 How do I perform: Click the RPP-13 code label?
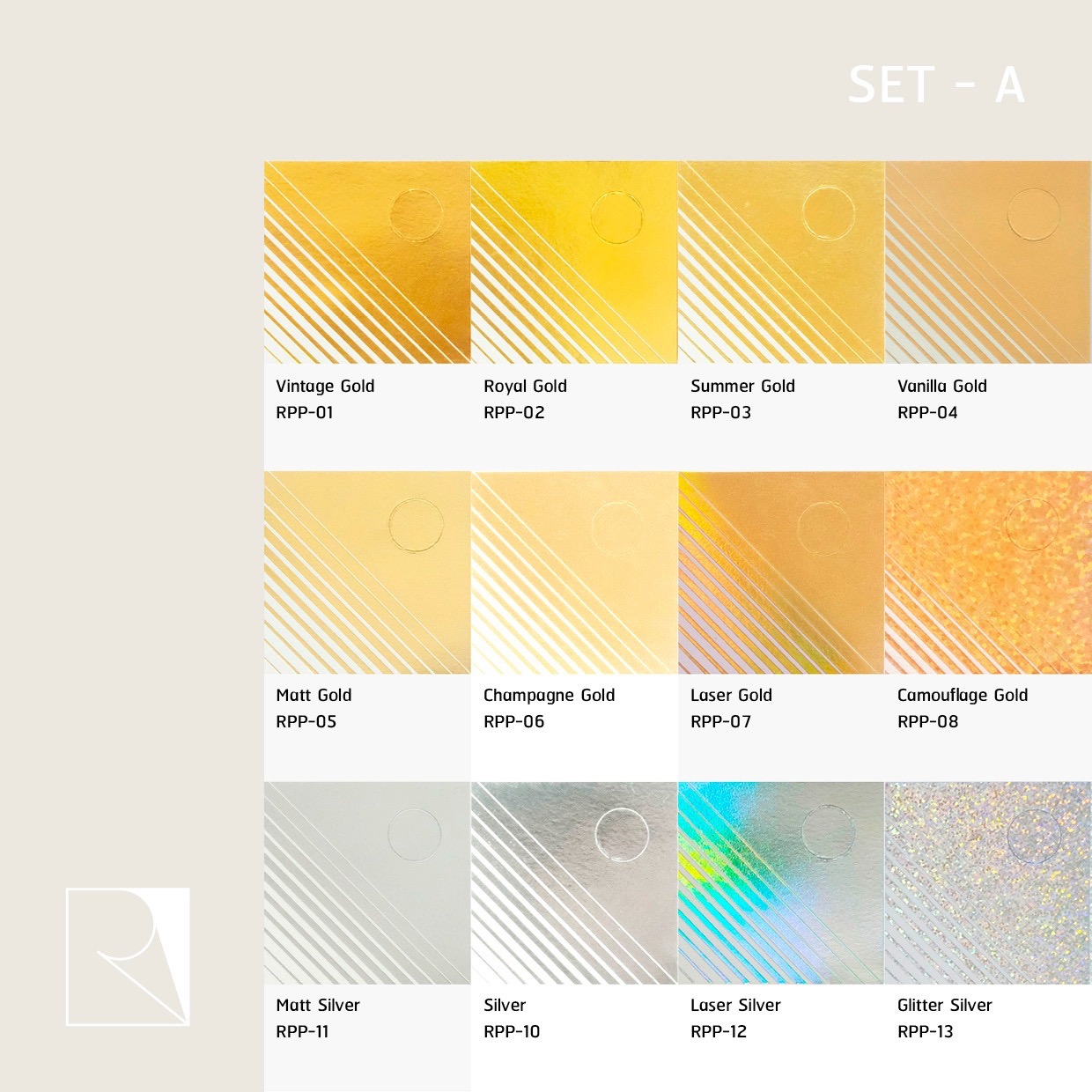tap(926, 1031)
